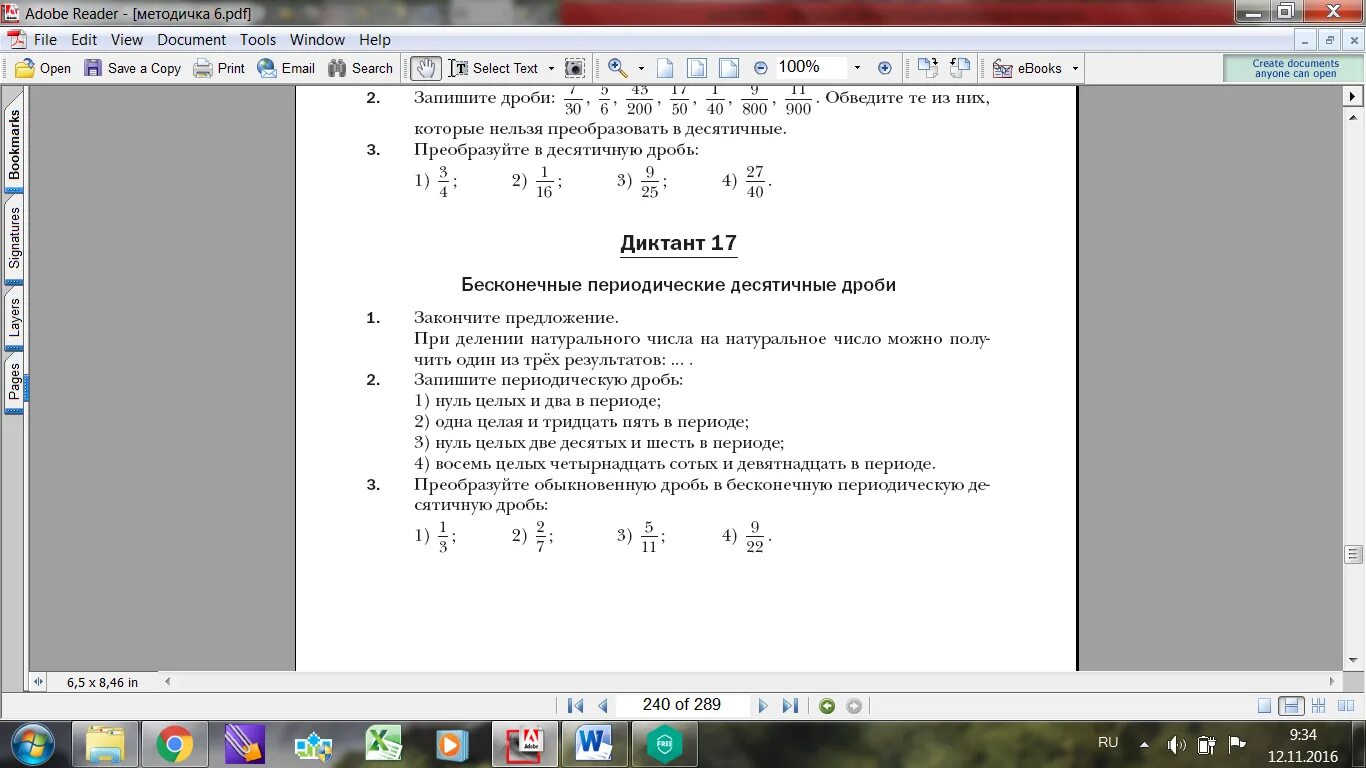
Task: Click the Email toolbar button
Action: (x=286, y=68)
